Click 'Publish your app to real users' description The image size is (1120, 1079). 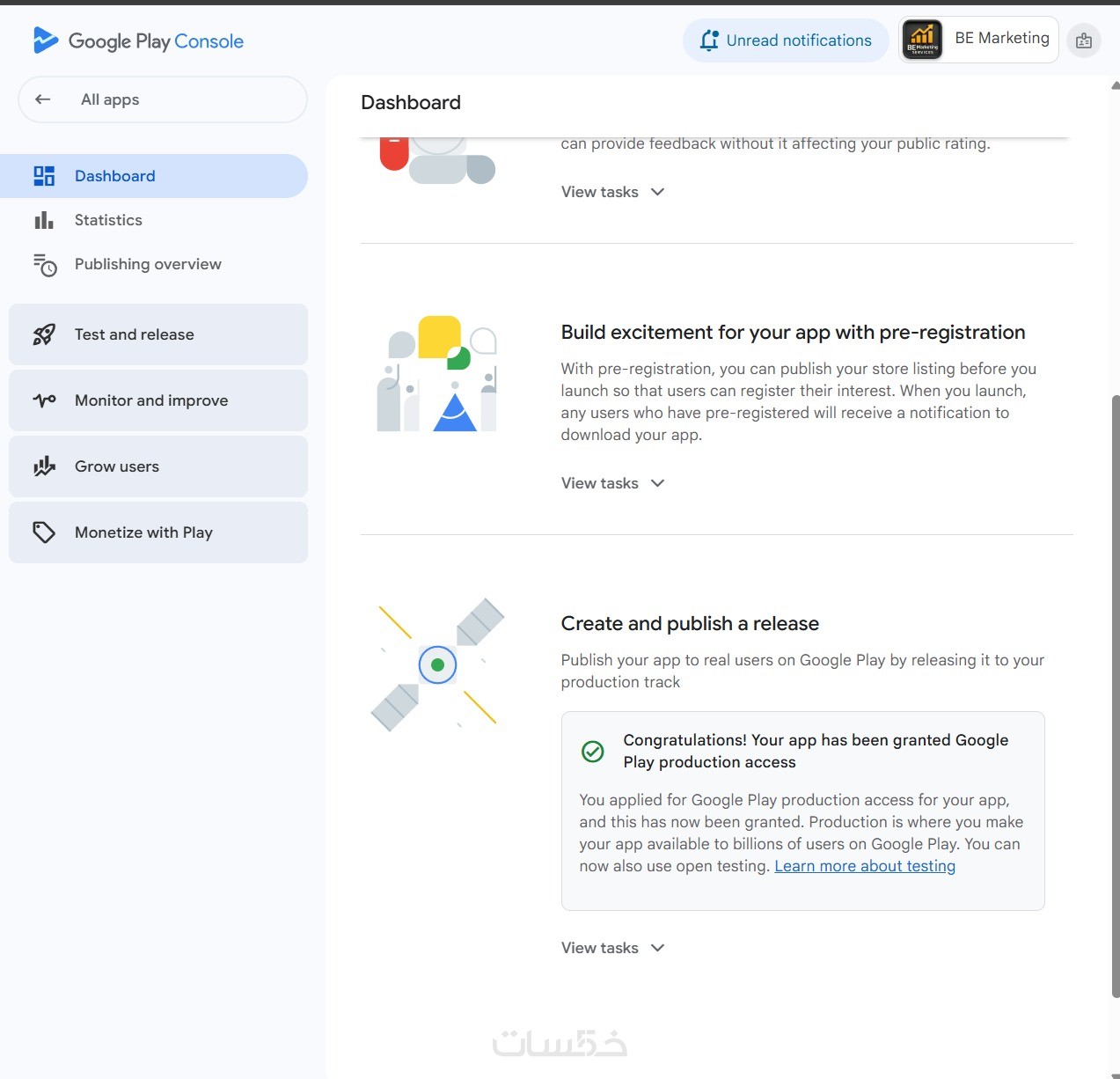tap(802, 671)
